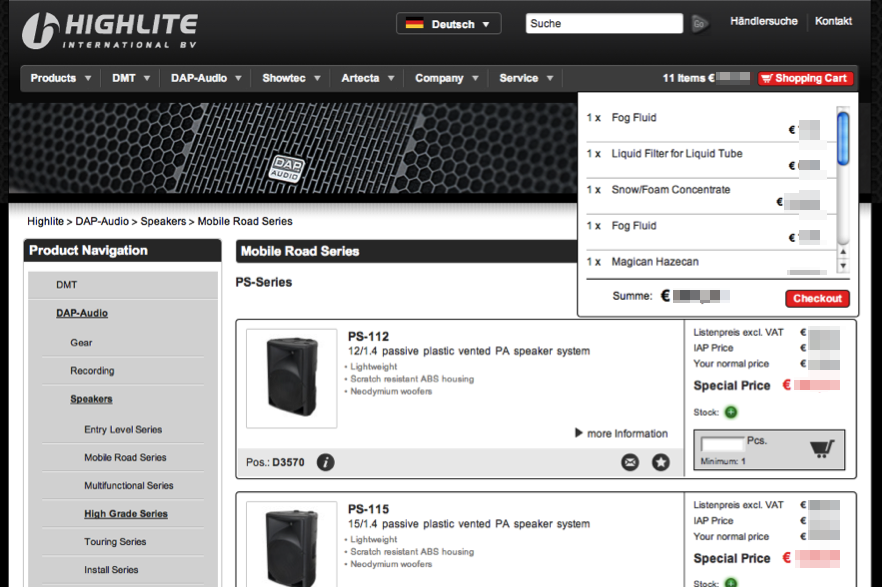The image size is (882, 587).
Task: Select Gear in Product Navigation
Action: pos(81,342)
